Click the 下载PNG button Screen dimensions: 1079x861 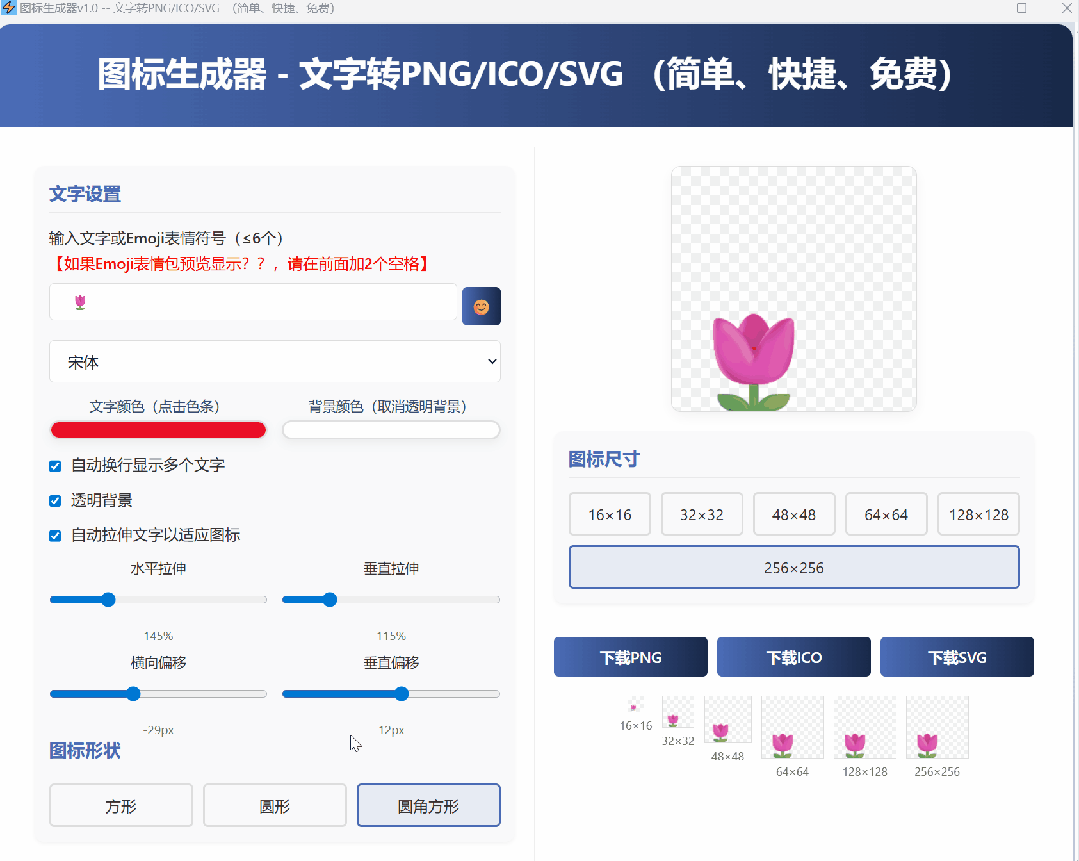click(631, 657)
